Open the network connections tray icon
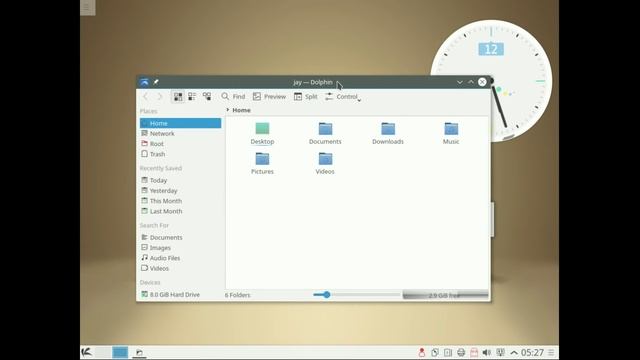This screenshot has height=360, width=640. pyautogui.click(x=500, y=352)
